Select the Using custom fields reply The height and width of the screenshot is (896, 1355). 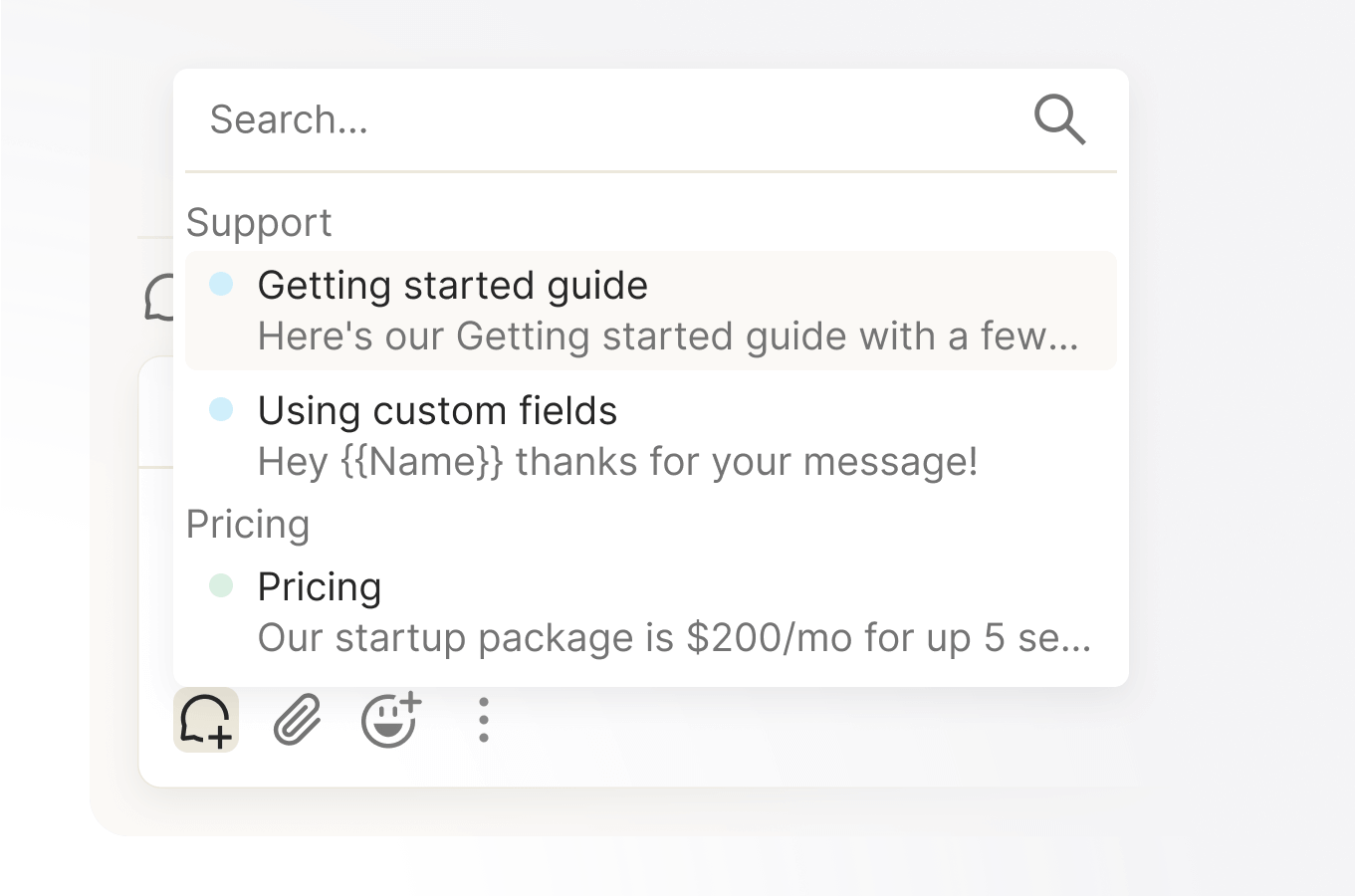pos(651,436)
